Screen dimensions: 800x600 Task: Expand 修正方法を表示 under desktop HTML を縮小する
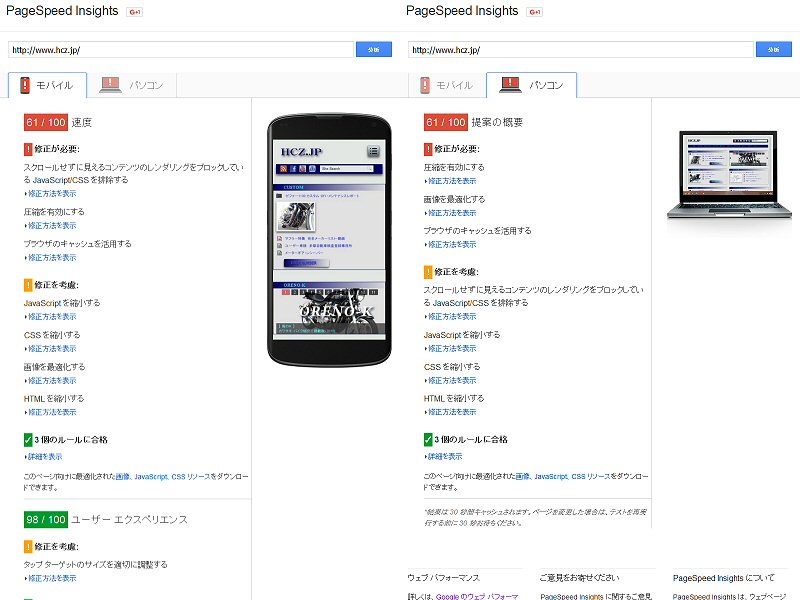pyautogui.click(x=452, y=412)
